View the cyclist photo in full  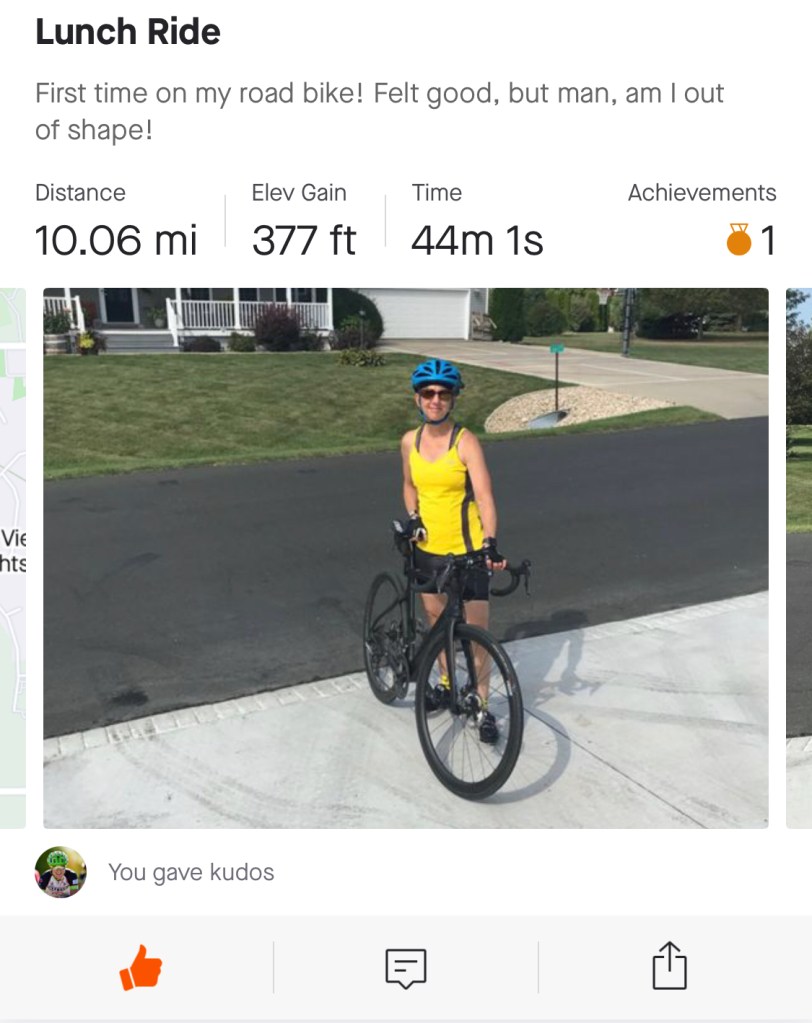[x=405, y=558]
